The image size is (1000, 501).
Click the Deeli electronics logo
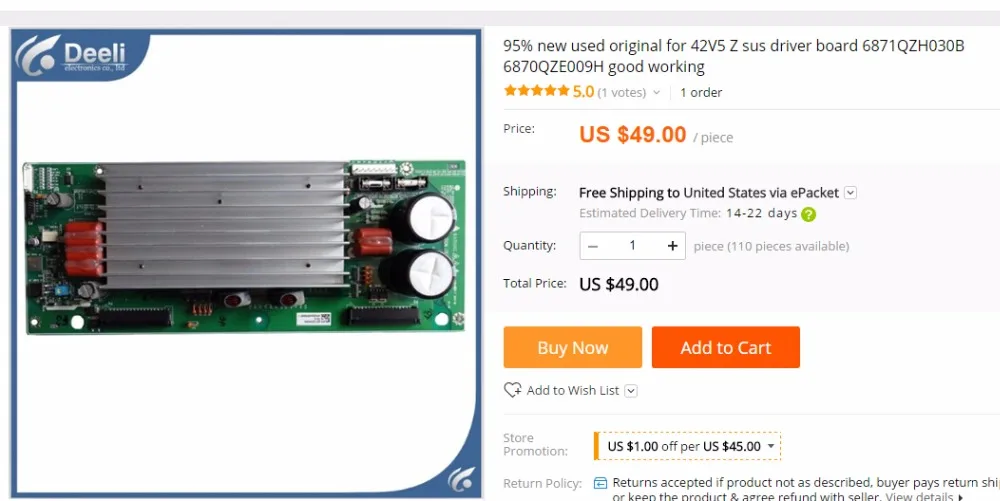[72, 55]
